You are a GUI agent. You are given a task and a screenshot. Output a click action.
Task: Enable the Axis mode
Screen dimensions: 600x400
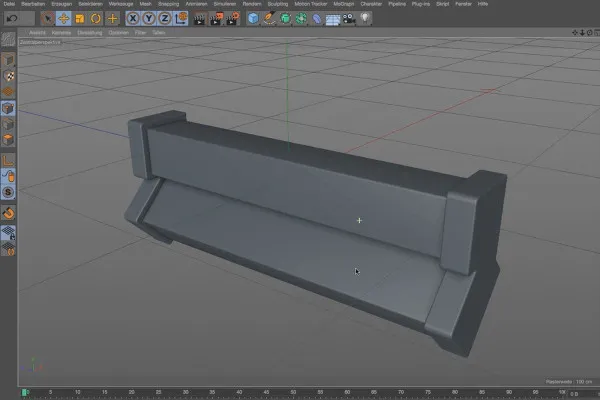pyautogui.click(x=8, y=160)
